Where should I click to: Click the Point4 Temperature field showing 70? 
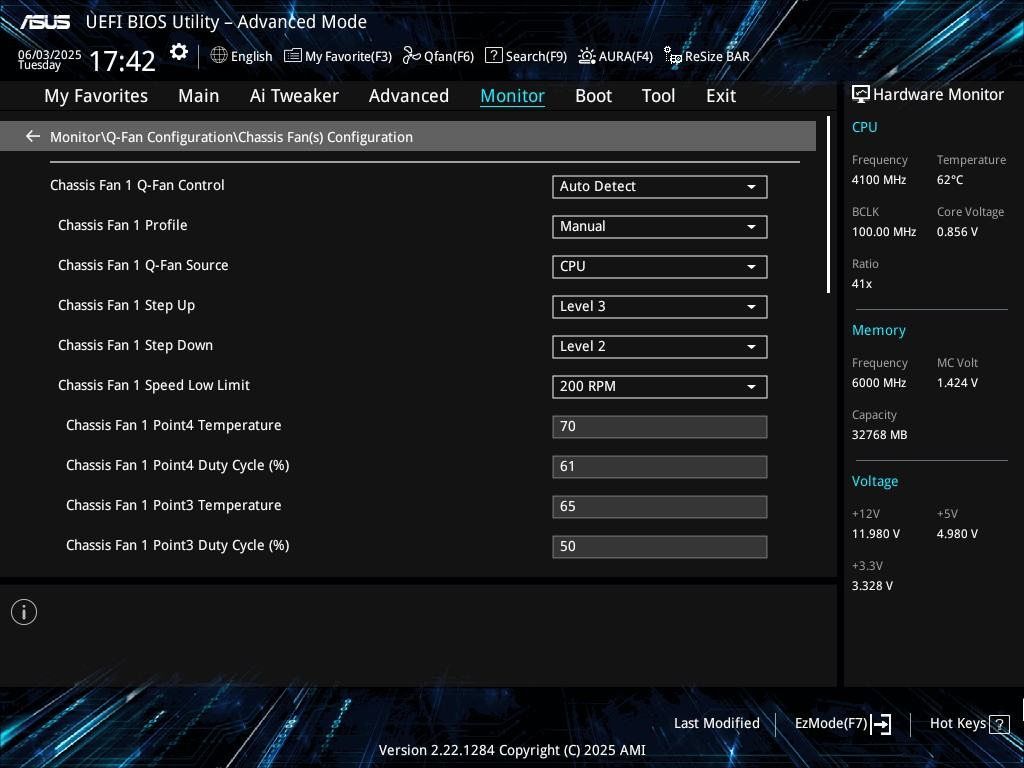point(660,426)
